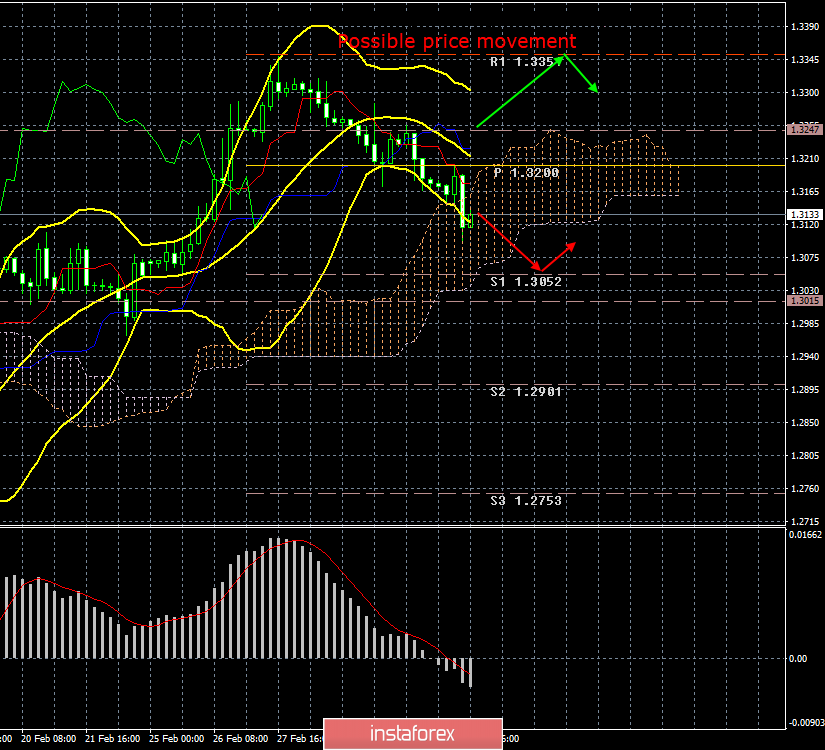Screen dimensions: 825x750
Task: Click the 1.3210 price axis value
Action: point(805,158)
